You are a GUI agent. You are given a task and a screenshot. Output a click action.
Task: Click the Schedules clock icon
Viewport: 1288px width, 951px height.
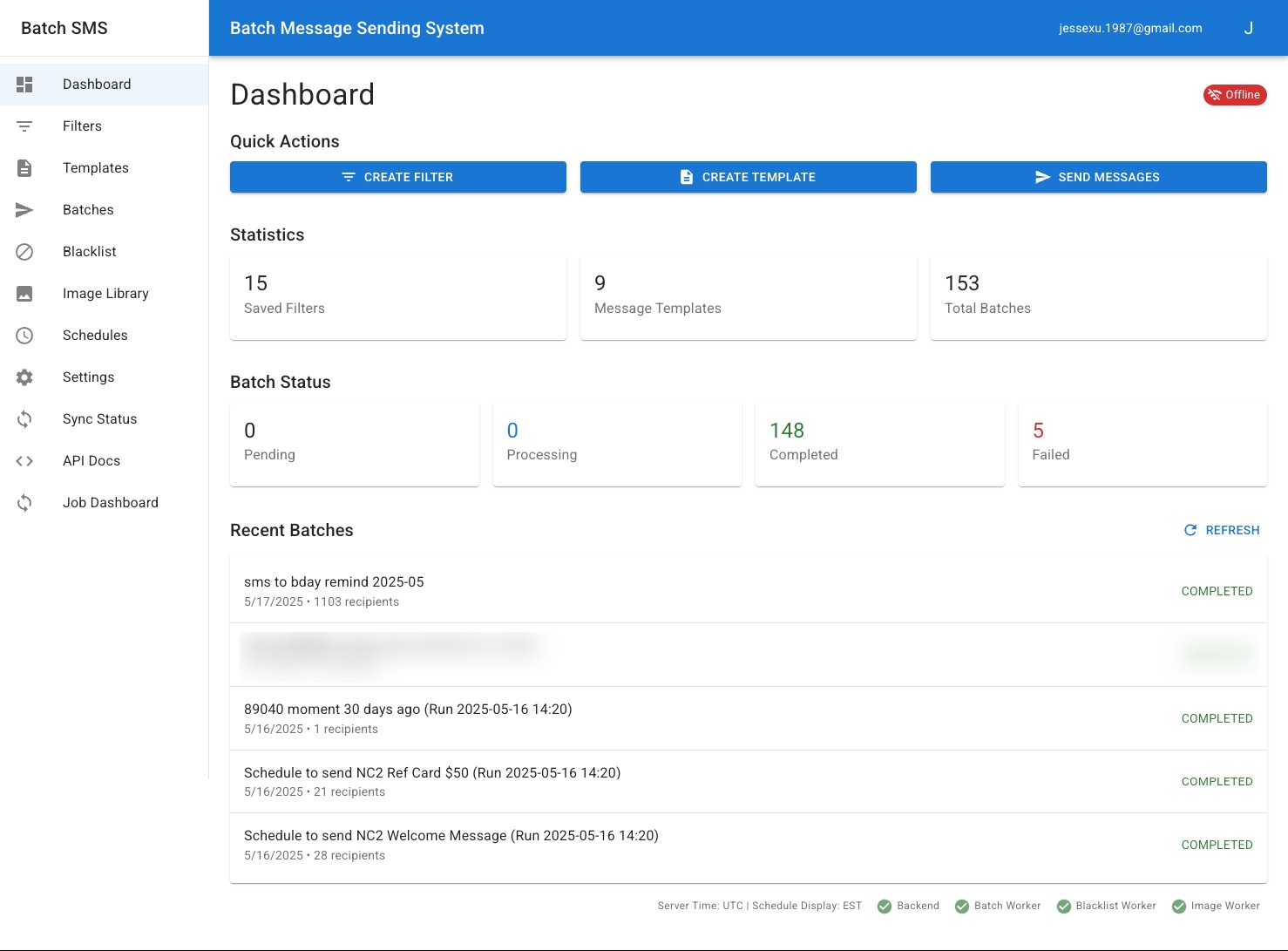(24, 336)
